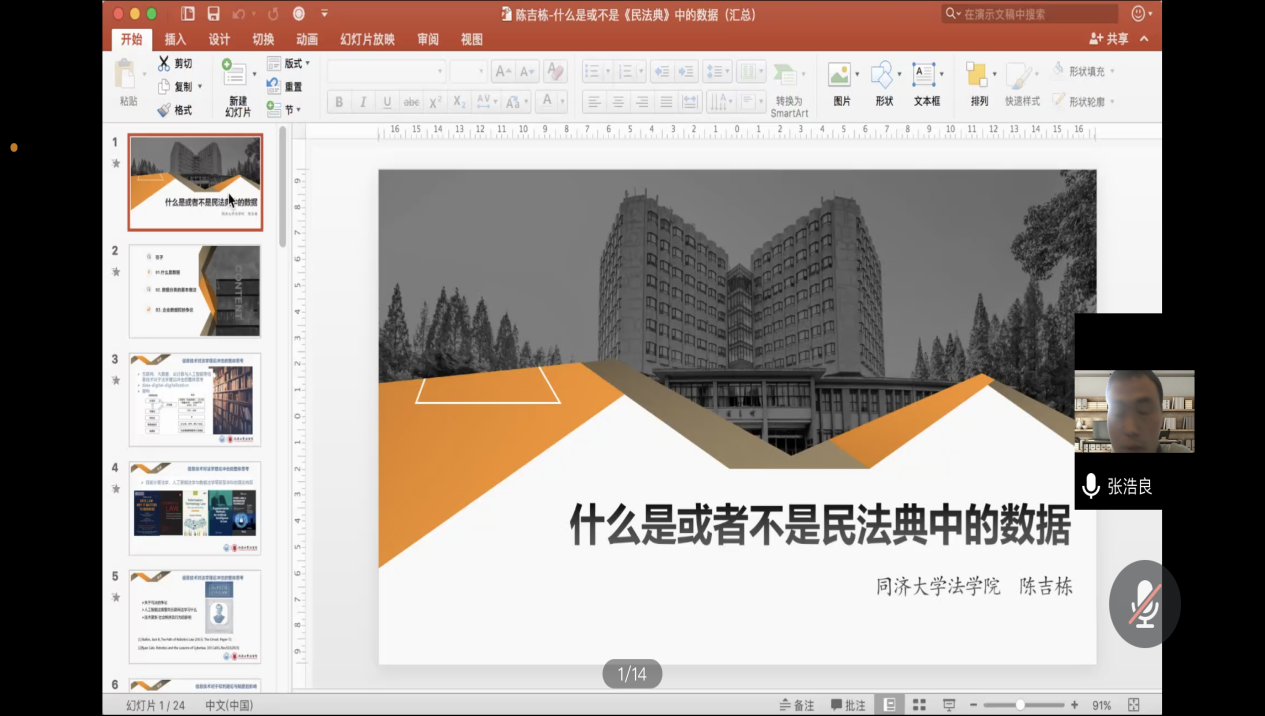Click the Cut (剪切) scissors icon
This screenshot has width=1265, height=716.
click(x=164, y=63)
